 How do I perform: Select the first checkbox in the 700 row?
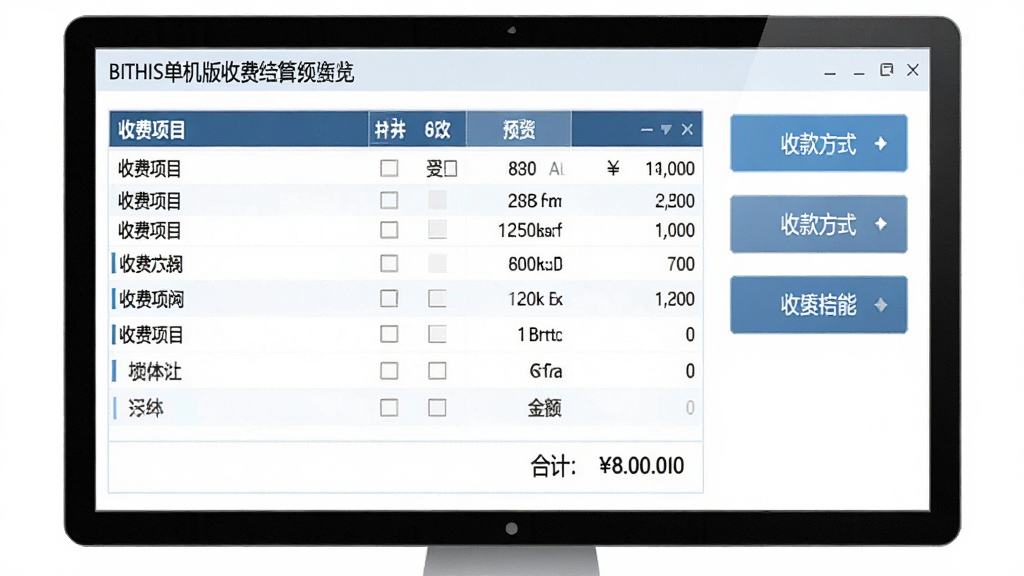coord(389,263)
